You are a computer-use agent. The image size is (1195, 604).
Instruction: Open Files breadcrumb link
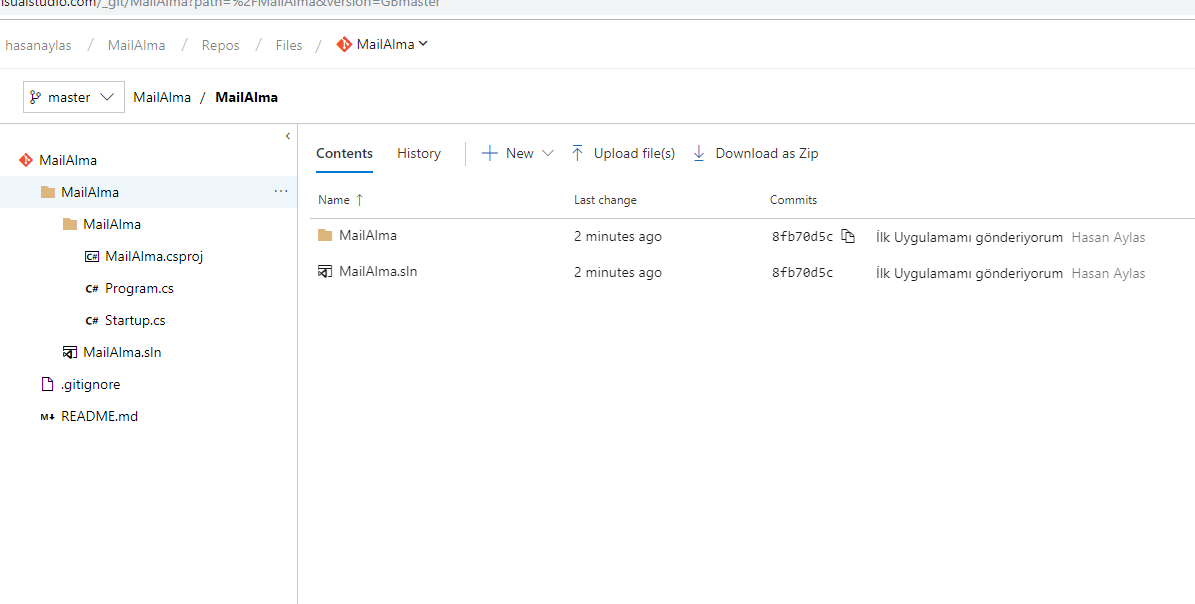pyautogui.click(x=289, y=45)
